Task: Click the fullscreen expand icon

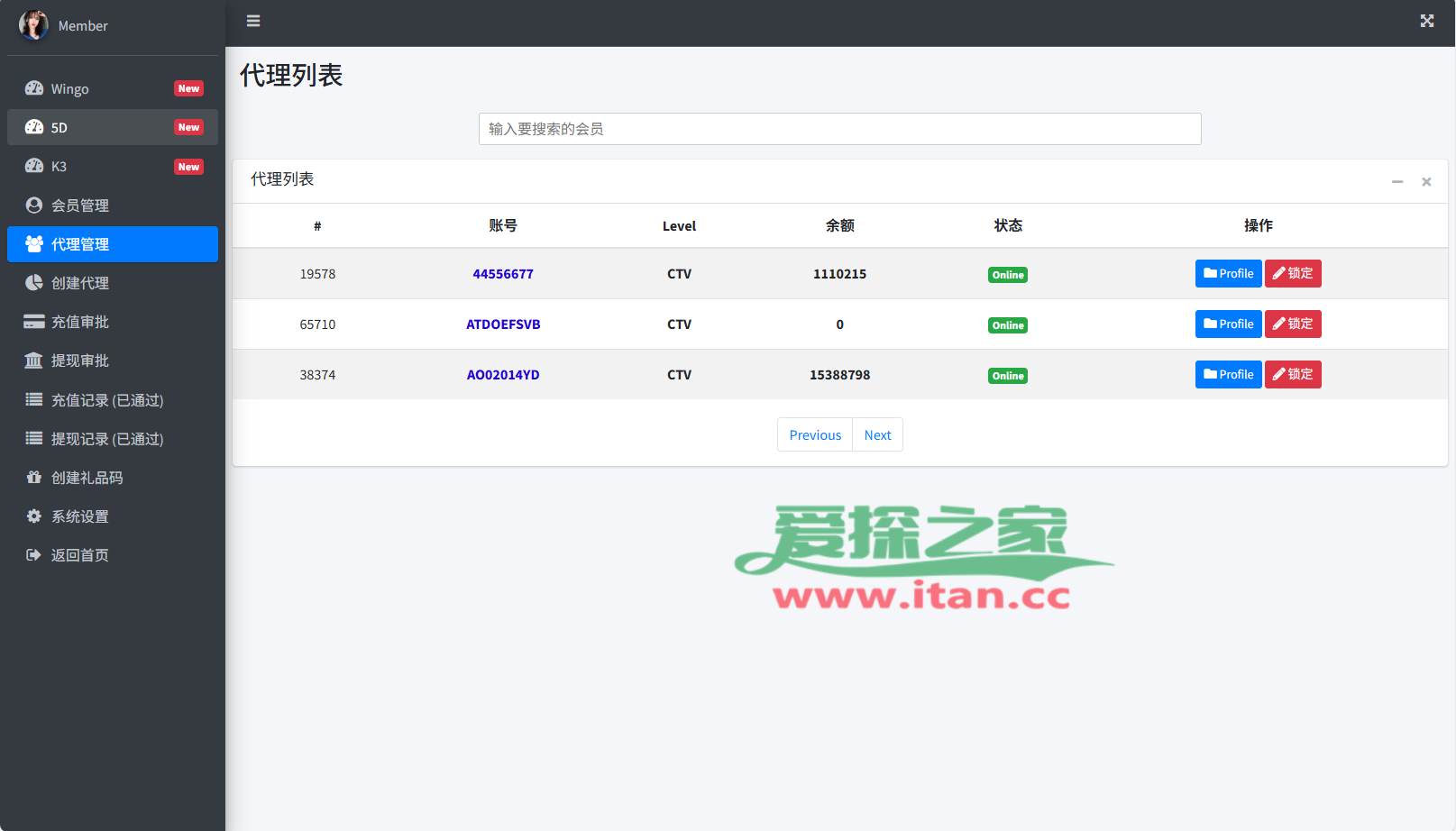Action: [x=1426, y=21]
